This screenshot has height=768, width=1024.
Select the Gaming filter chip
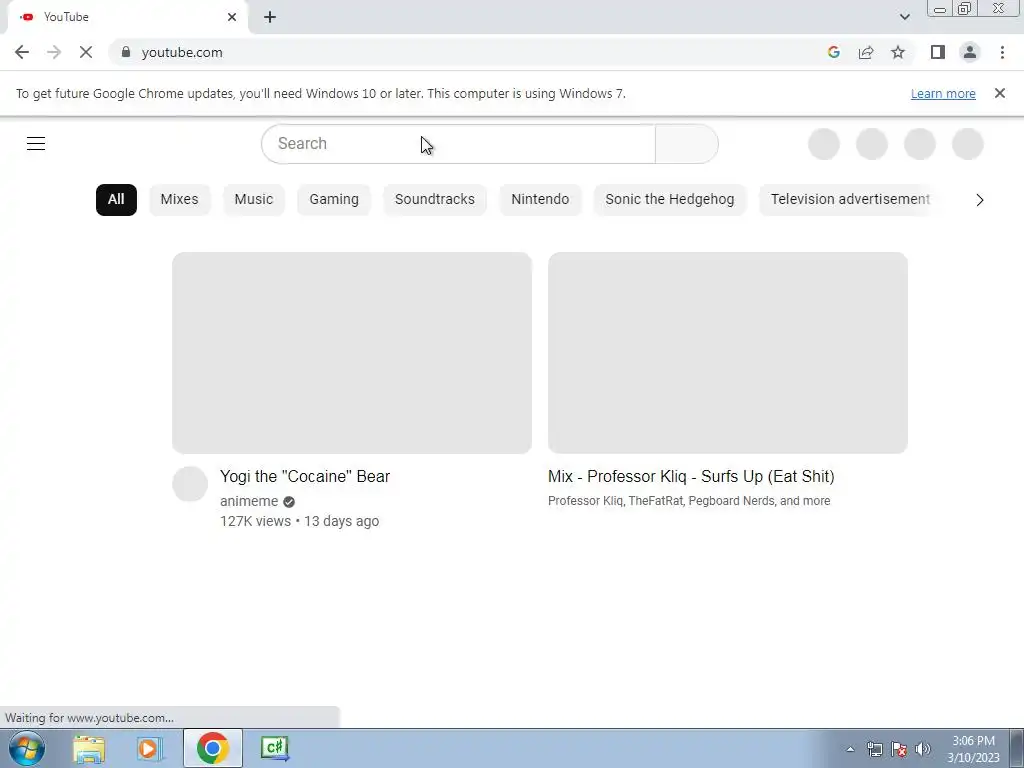pos(334,199)
